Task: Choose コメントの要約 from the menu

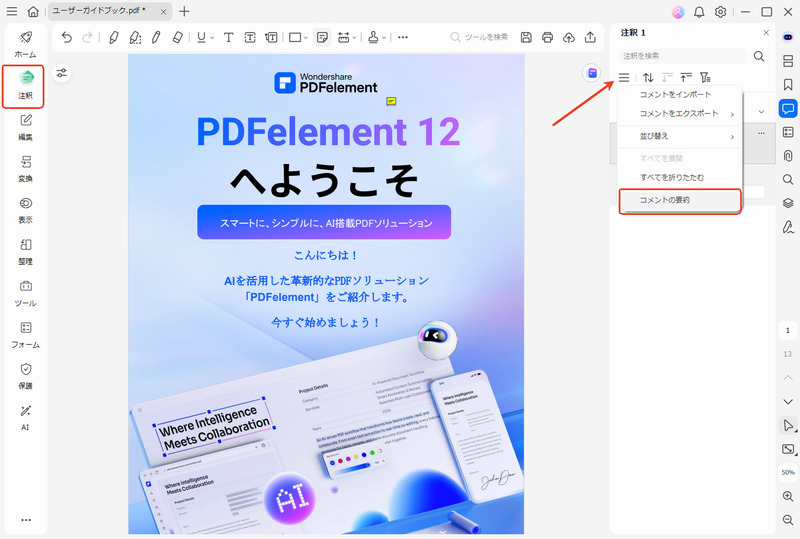Action: point(680,201)
